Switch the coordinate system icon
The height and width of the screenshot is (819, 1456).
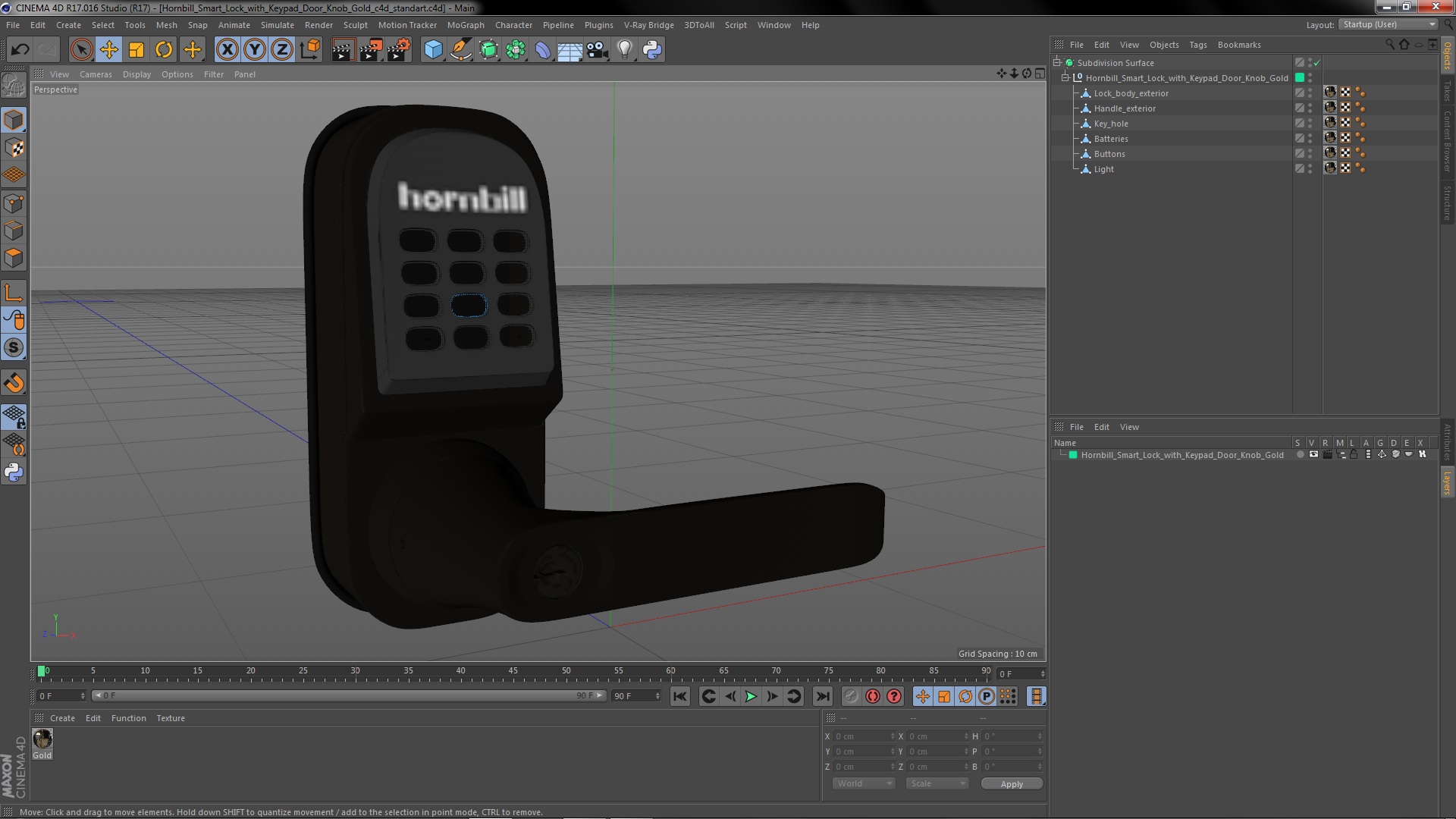click(310, 50)
